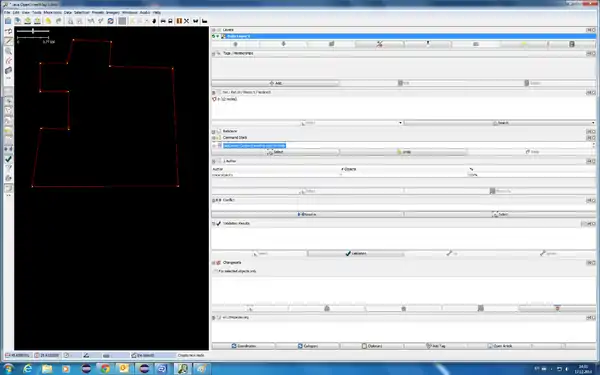
Task: Open the Select dropdown arrow under selection list
Action: [x=400, y=123]
